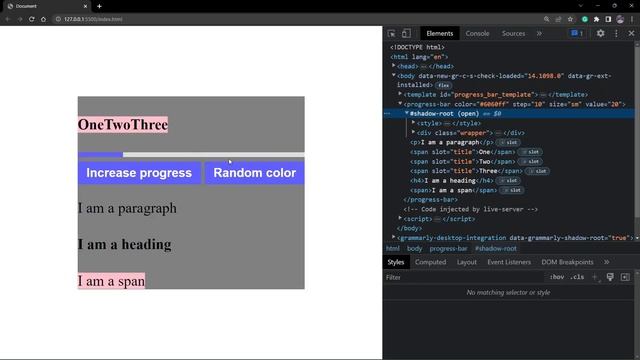The height and width of the screenshot is (360, 640).
Task: Close the DevTools panel
Action: [x=631, y=33]
